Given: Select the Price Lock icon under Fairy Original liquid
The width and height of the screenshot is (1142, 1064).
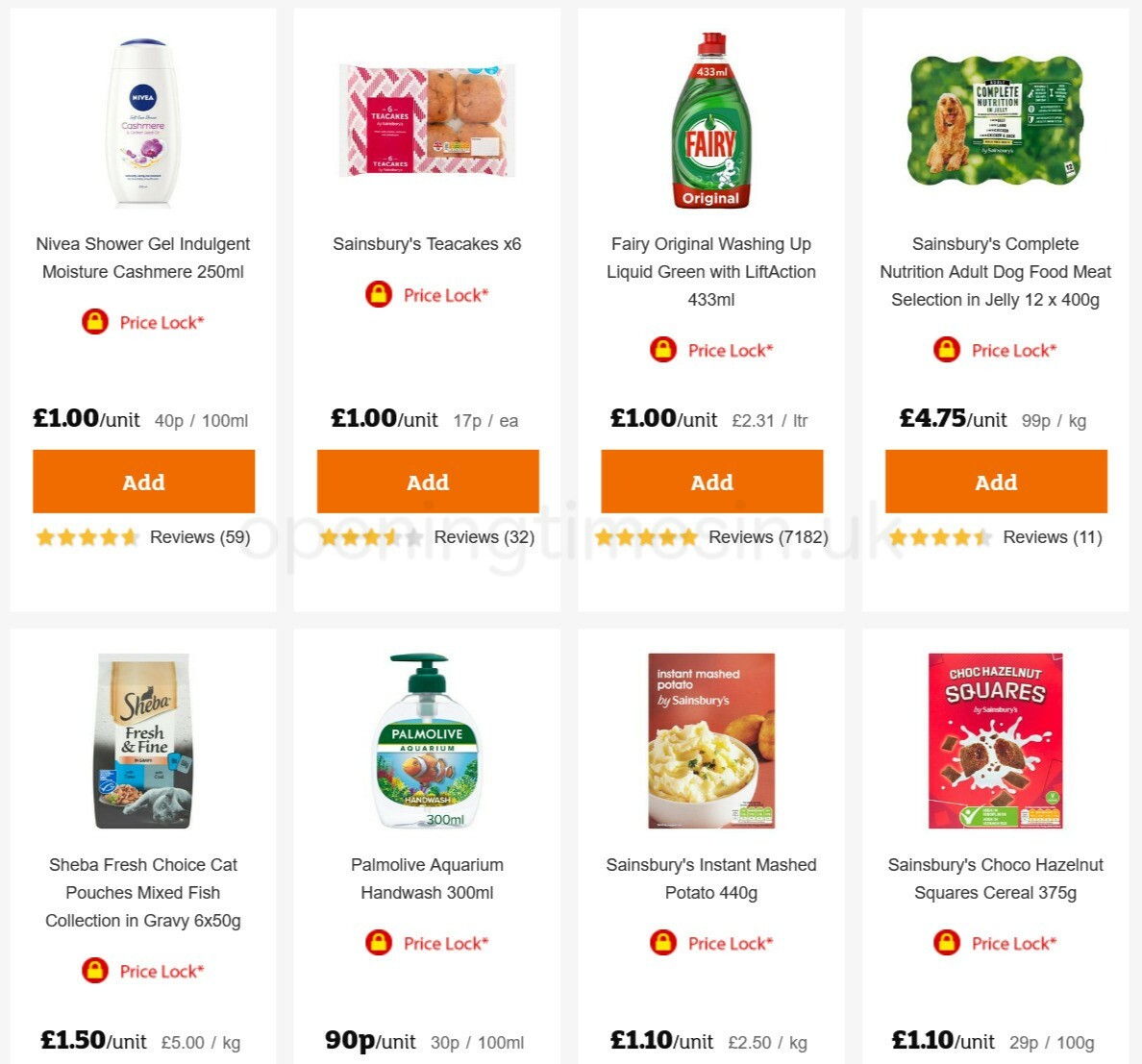Looking at the screenshot, I should [661, 350].
